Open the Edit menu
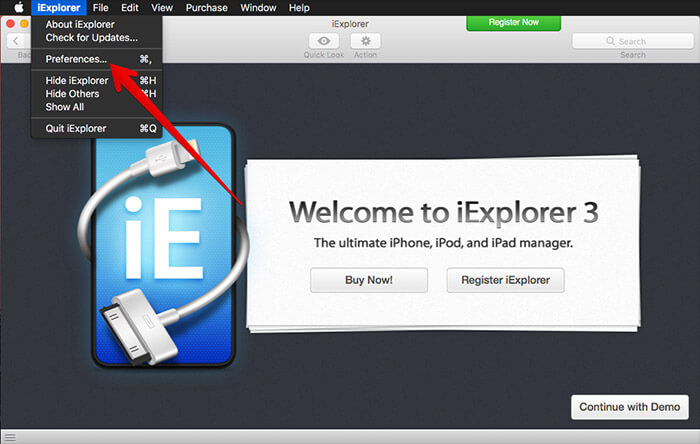 (129, 8)
